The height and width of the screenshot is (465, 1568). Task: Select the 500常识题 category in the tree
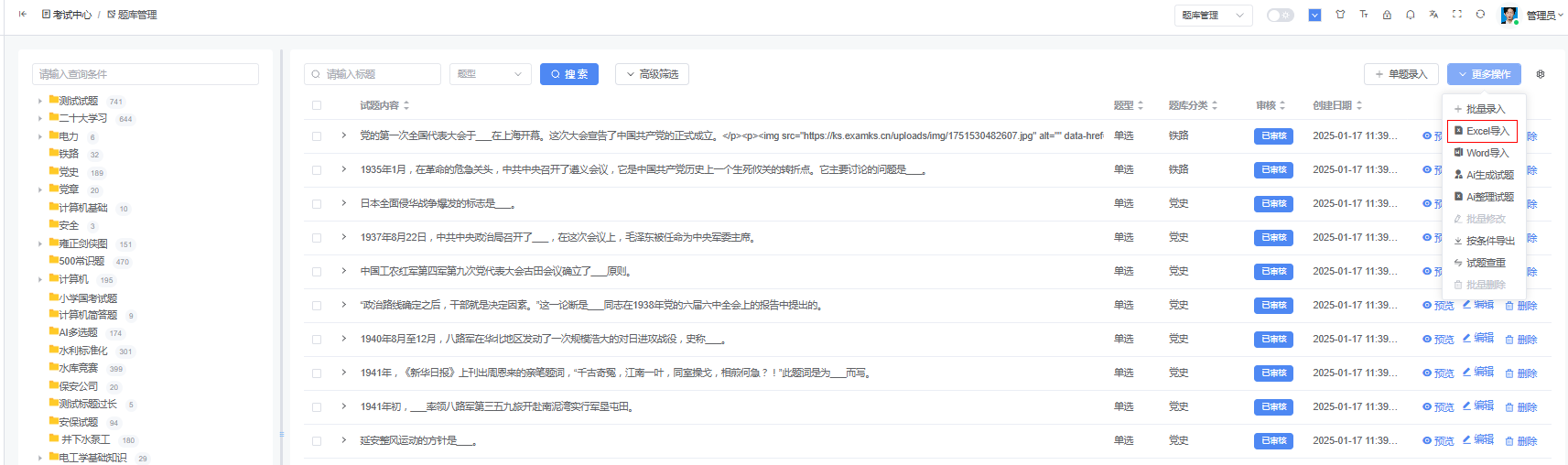[81, 261]
